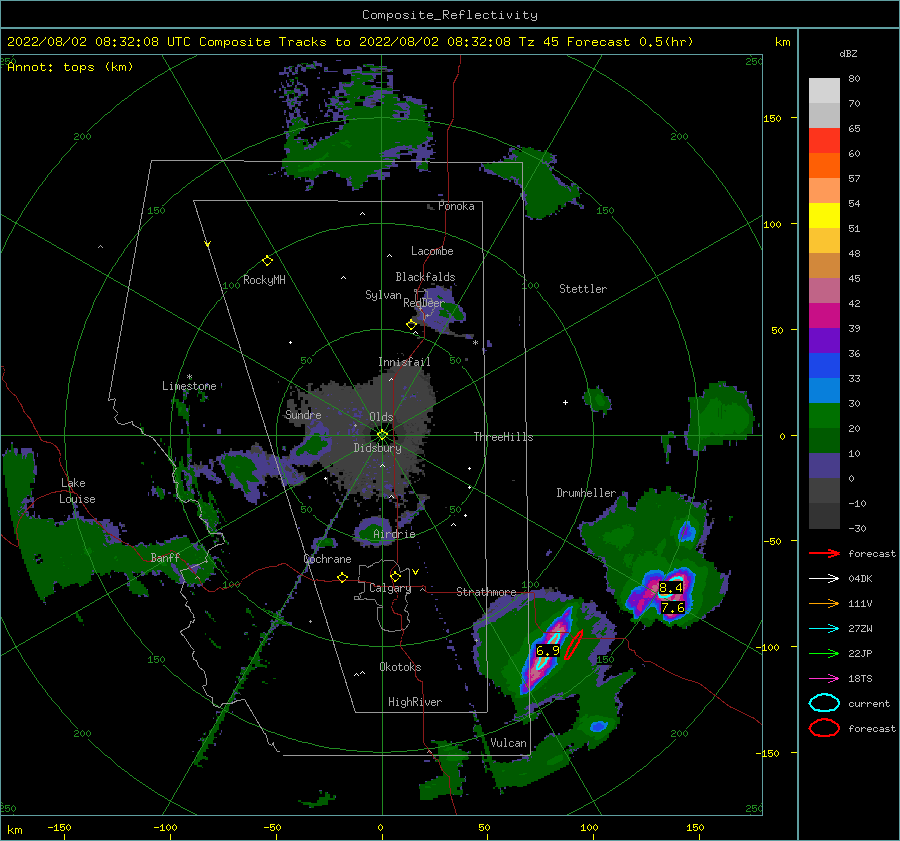Viewport: 900px width, 841px height.
Task: Click the yellow diamond marker below RedDeer
Action: click(x=412, y=325)
